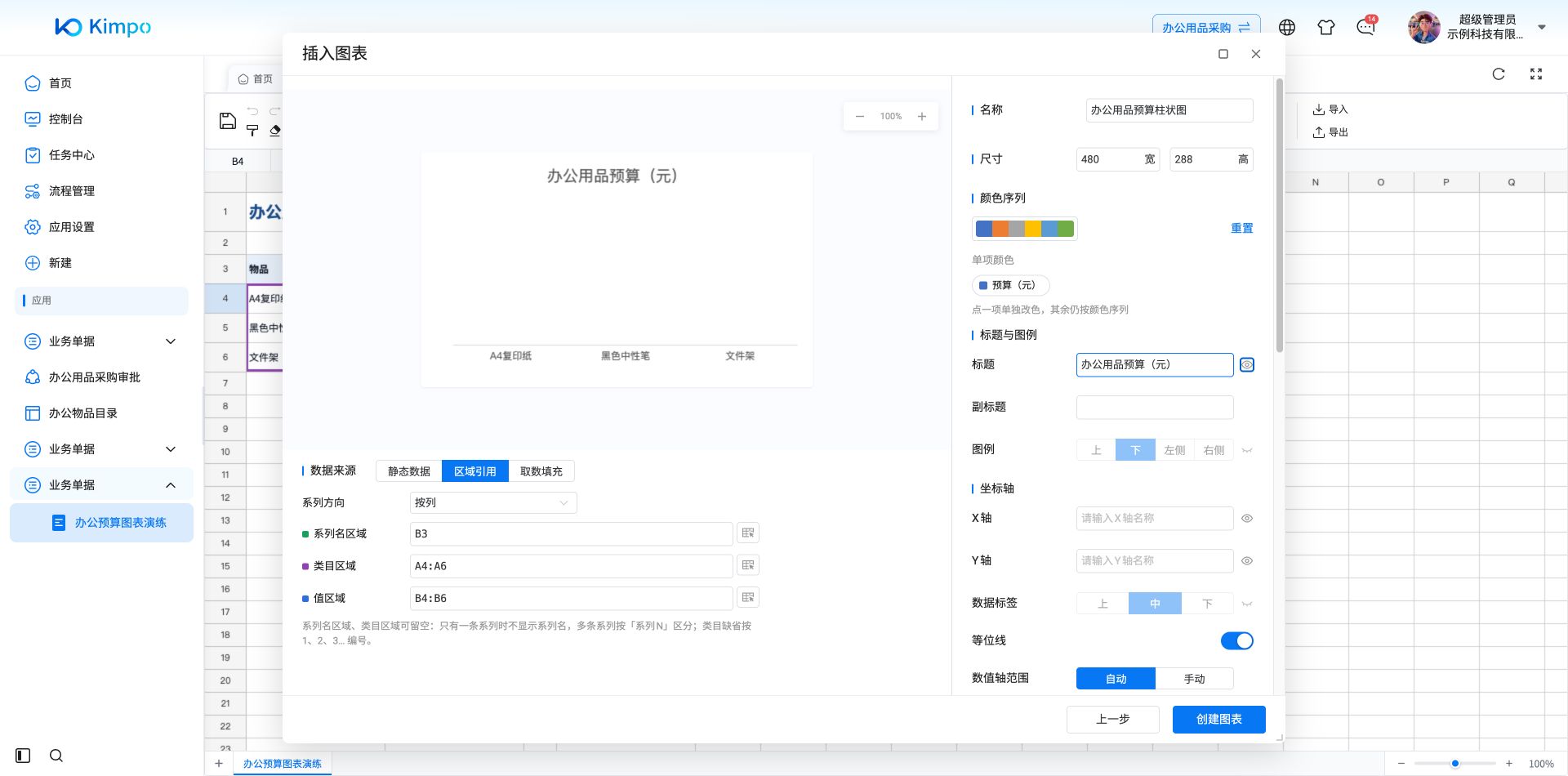
Task: Zoom in chart preview with plus
Action: click(922, 117)
